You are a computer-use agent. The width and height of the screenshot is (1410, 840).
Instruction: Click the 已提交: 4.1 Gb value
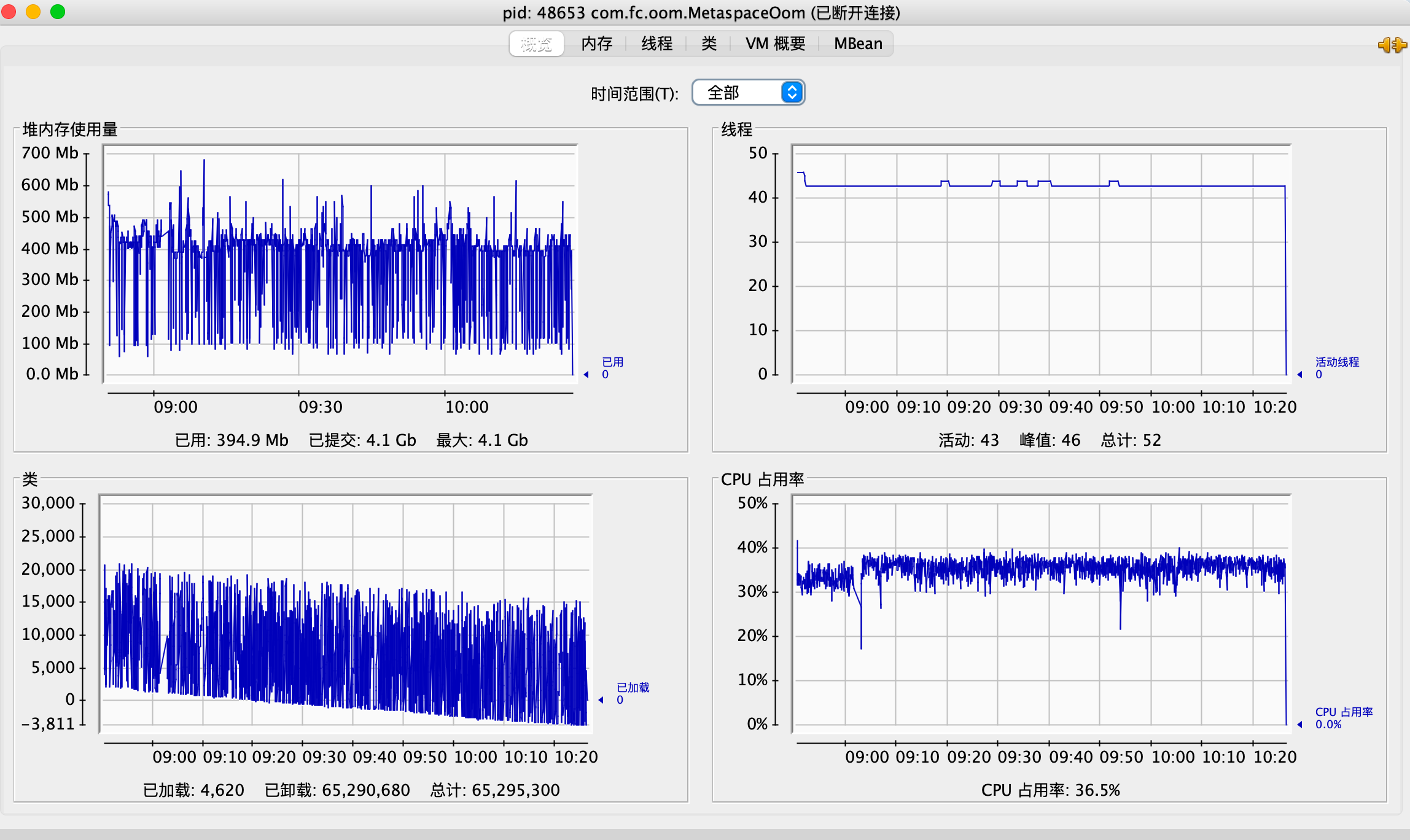[362, 440]
